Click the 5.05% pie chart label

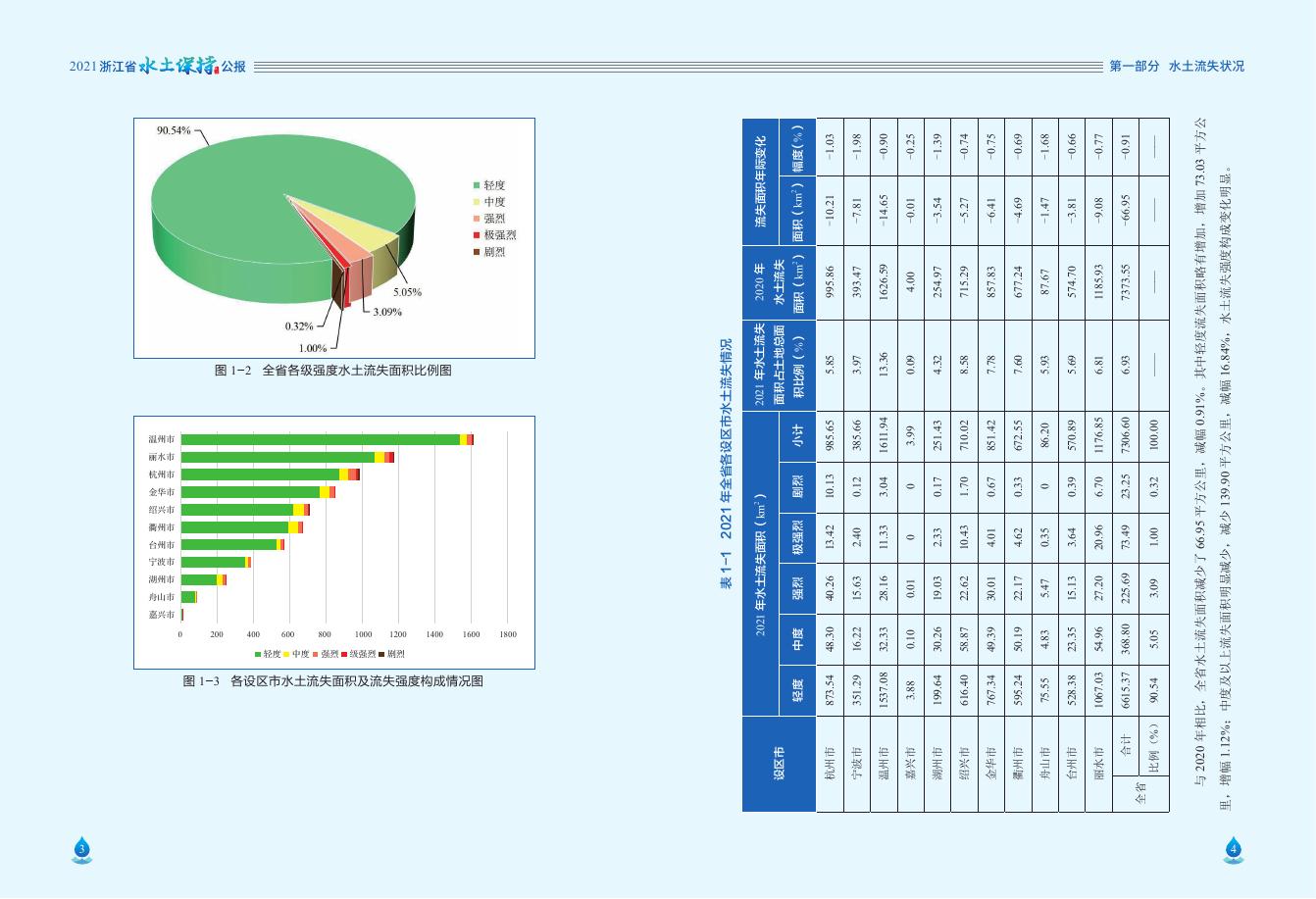coord(407,292)
